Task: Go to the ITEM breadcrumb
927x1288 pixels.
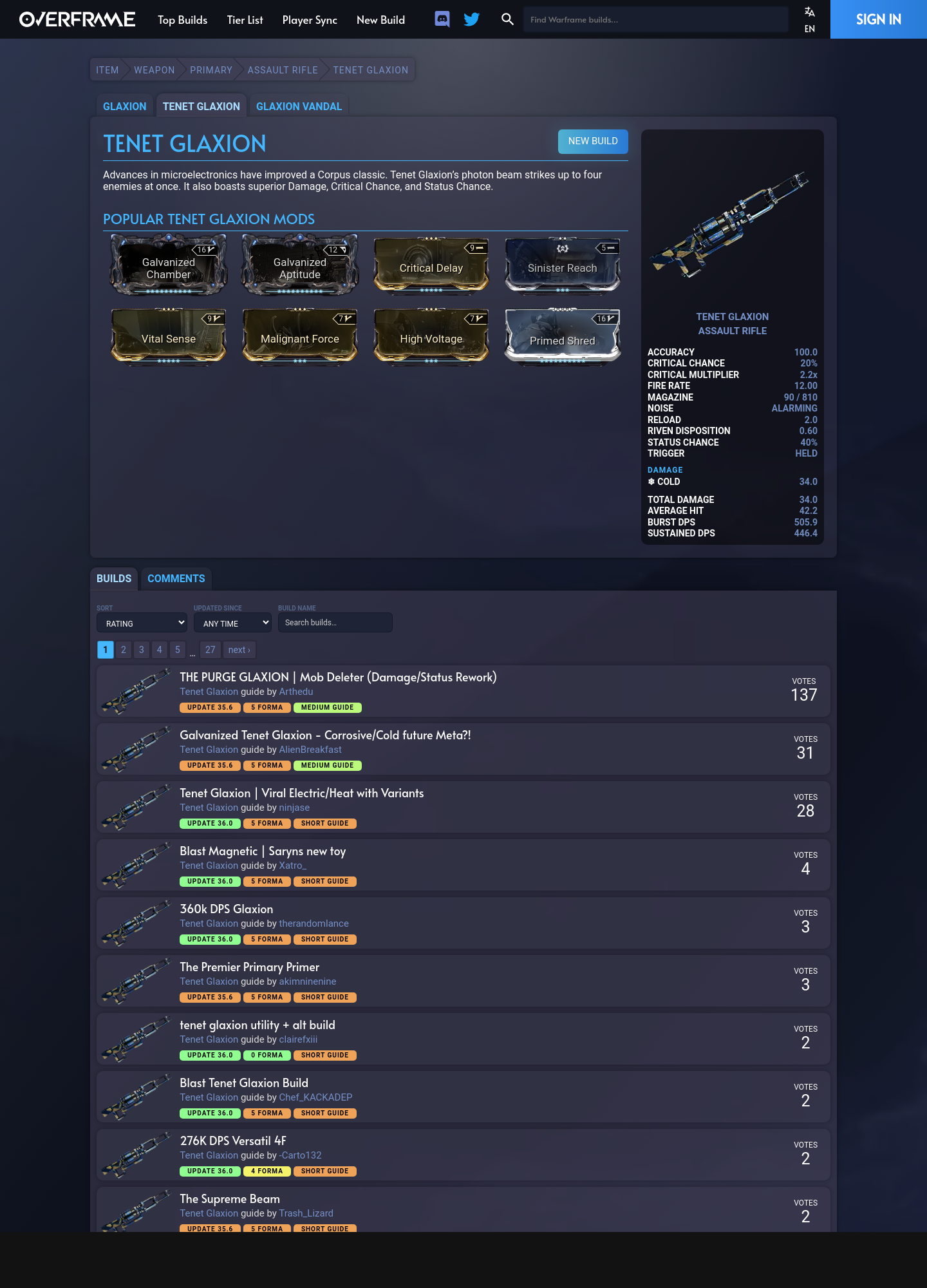Action: [108, 70]
